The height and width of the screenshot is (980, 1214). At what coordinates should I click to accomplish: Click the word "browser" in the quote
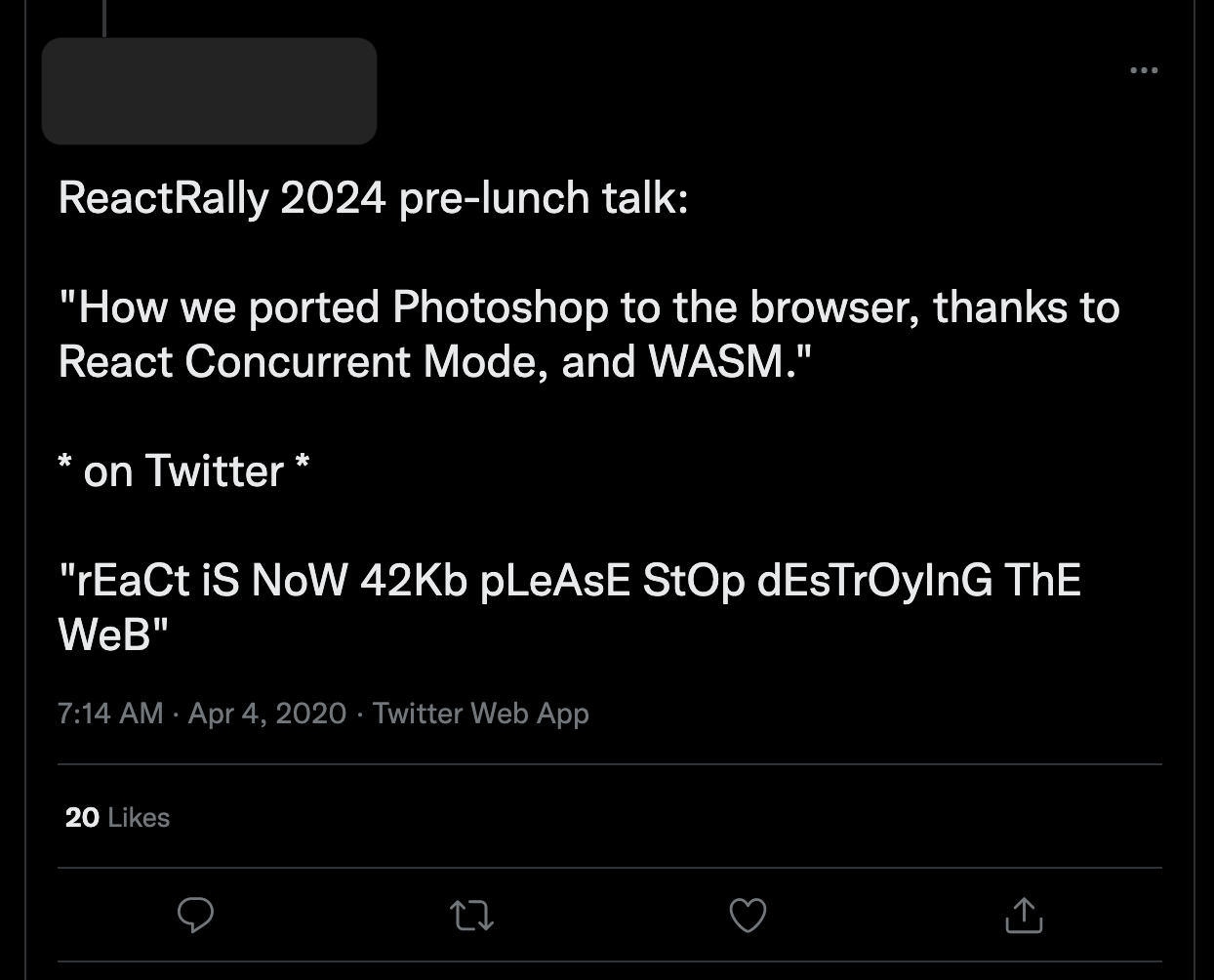[834, 307]
